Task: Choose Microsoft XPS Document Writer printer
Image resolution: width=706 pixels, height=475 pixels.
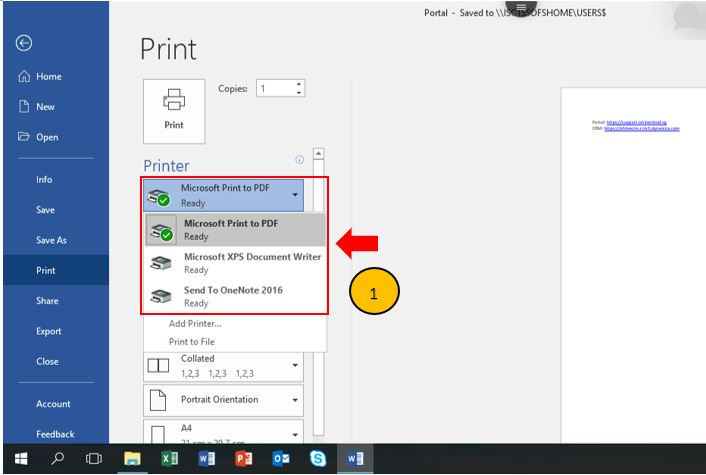Action: [235, 263]
